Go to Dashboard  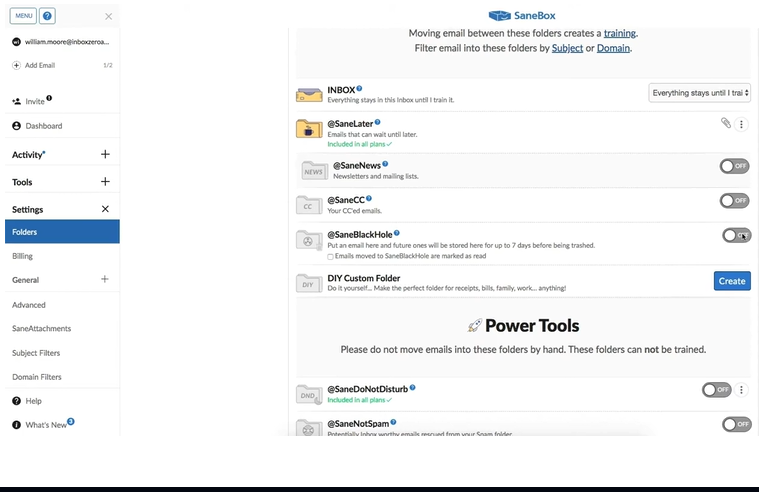click(44, 126)
